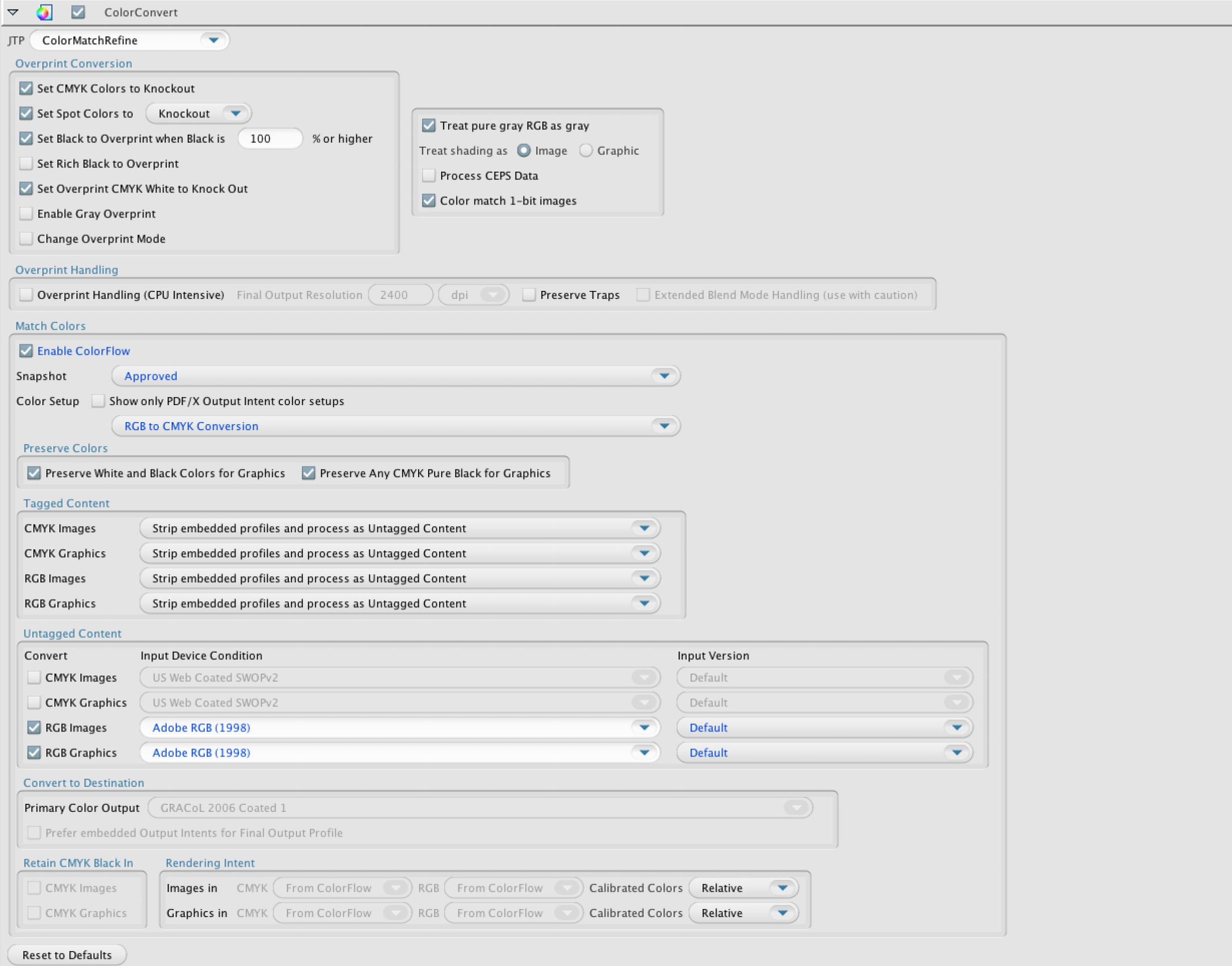Collapse the ColorConvert section disclosure triangle
The height and width of the screenshot is (966, 1232).
[x=12, y=12]
